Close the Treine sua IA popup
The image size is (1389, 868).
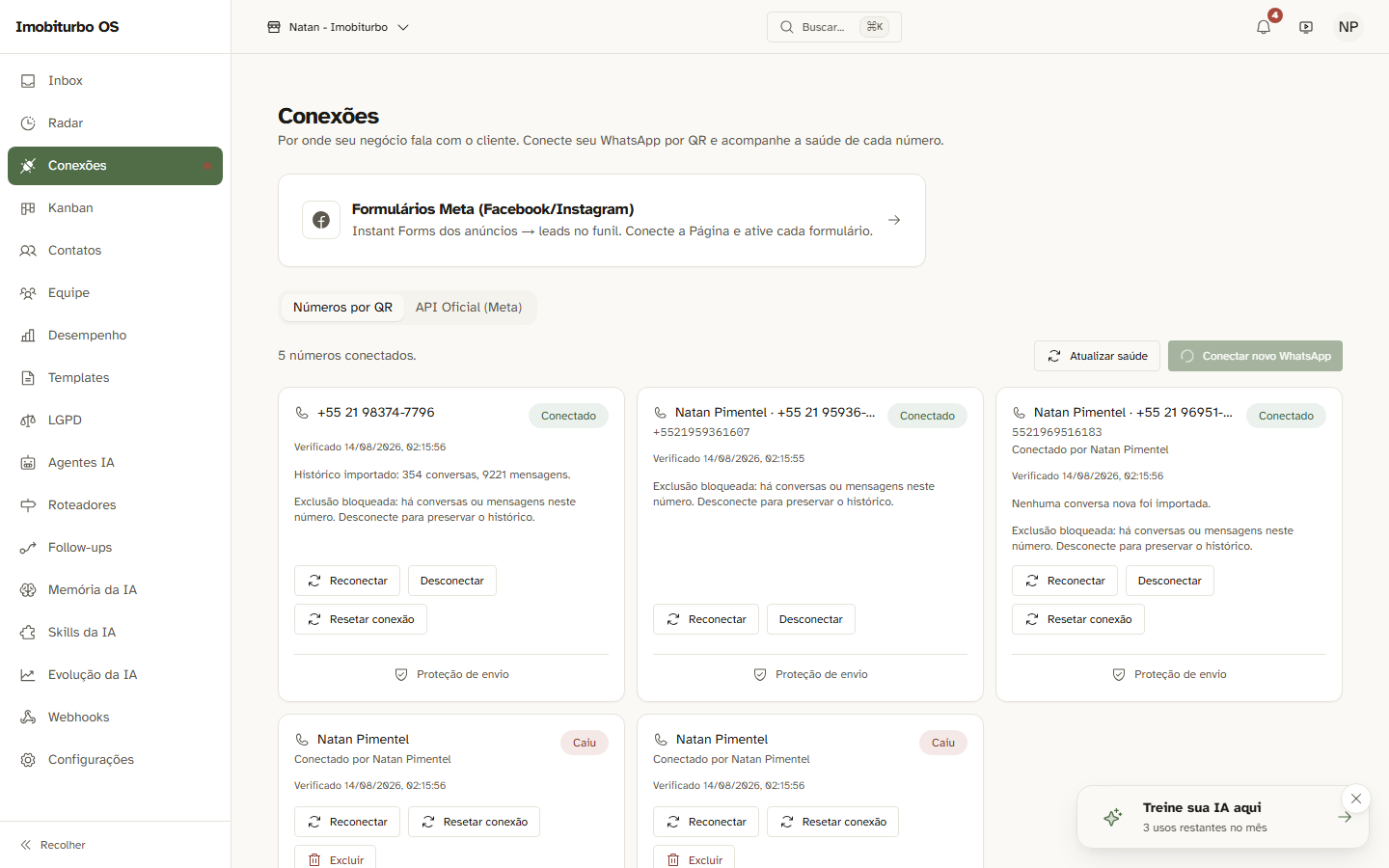tap(1356, 799)
